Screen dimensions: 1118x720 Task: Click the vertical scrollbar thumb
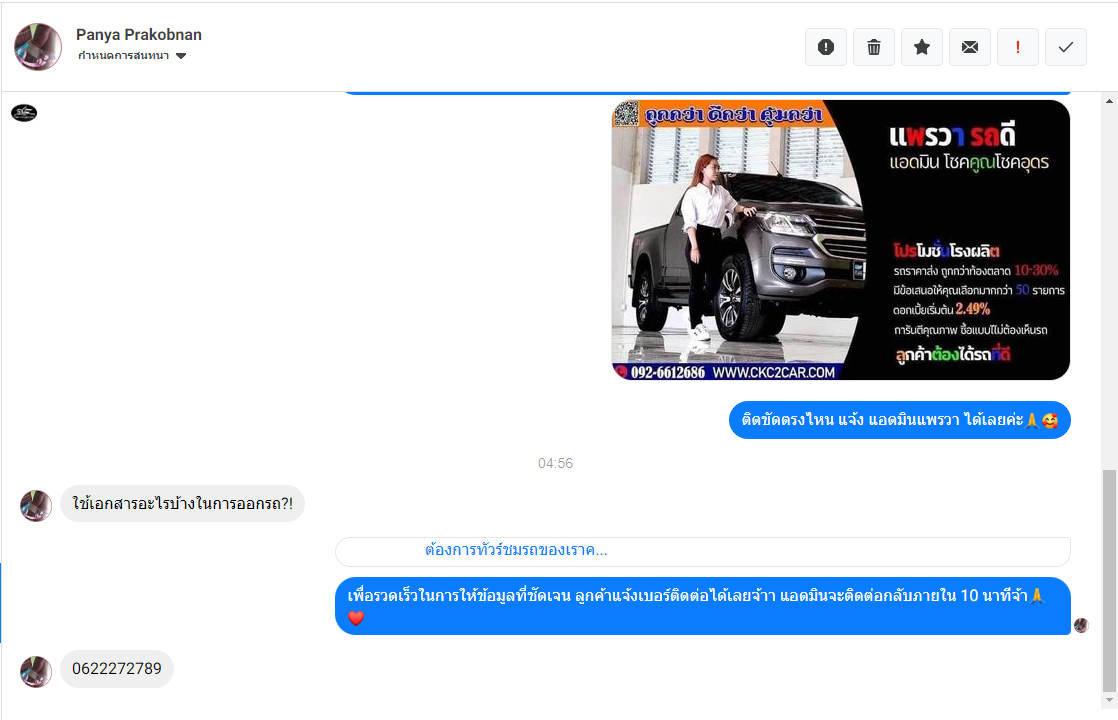1109,580
